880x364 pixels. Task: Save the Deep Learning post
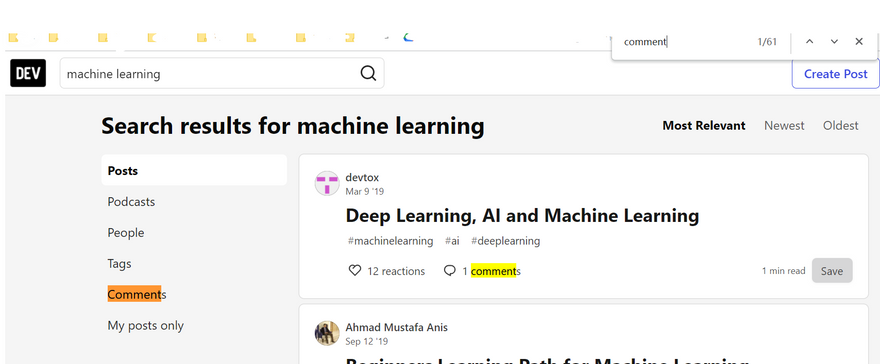tap(832, 271)
